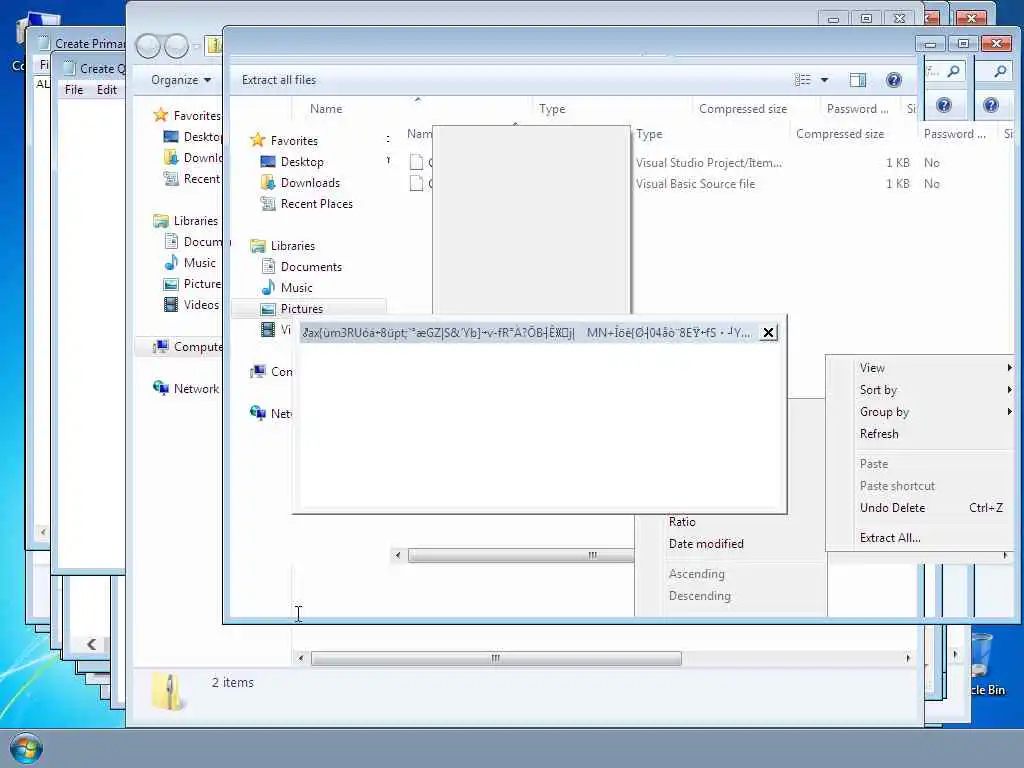
Task: Click the lower scrollbar right arrow
Action: click(x=908, y=658)
